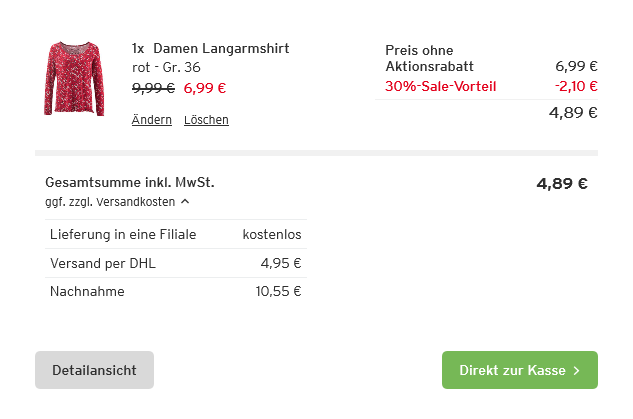Click the arrow icon on the Kasse button
This screenshot has height=419, width=633.
(577, 371)
